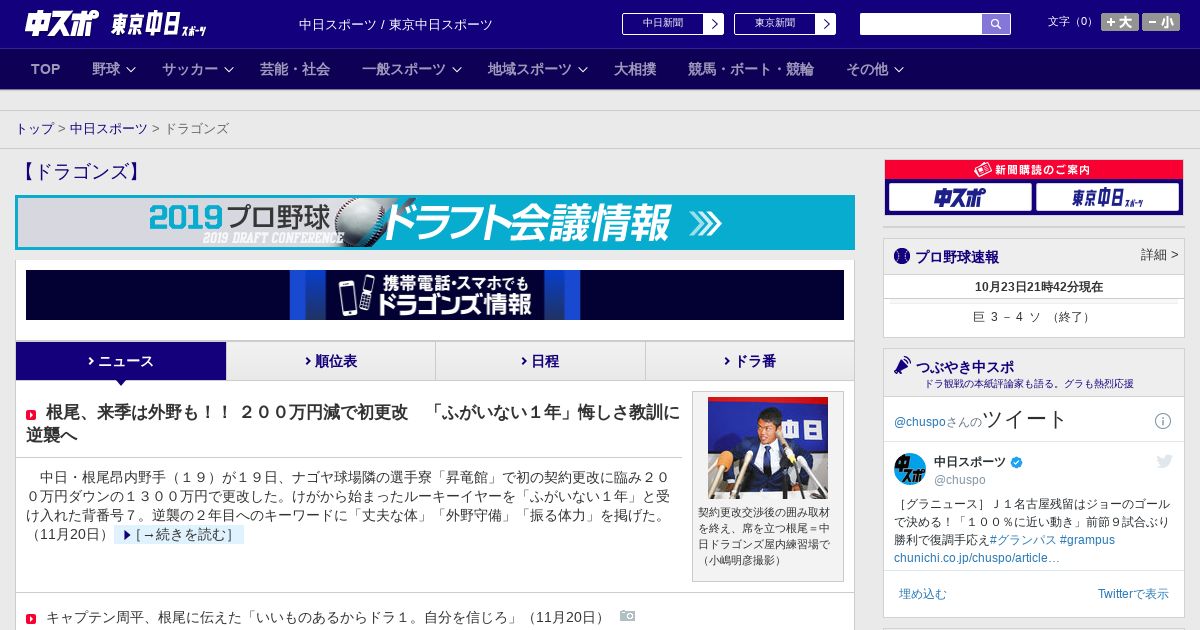Open the 東京新聞 link button

[785, 24]
